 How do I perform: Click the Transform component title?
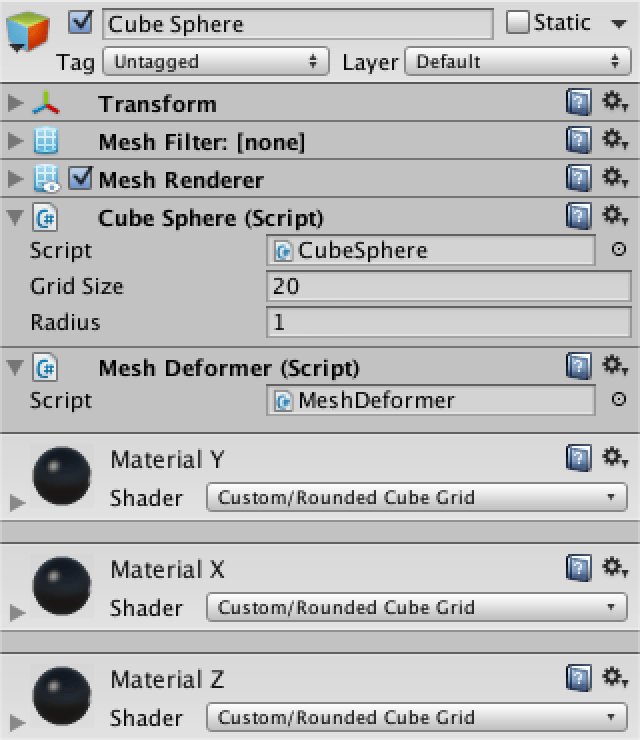coord(157,104)
